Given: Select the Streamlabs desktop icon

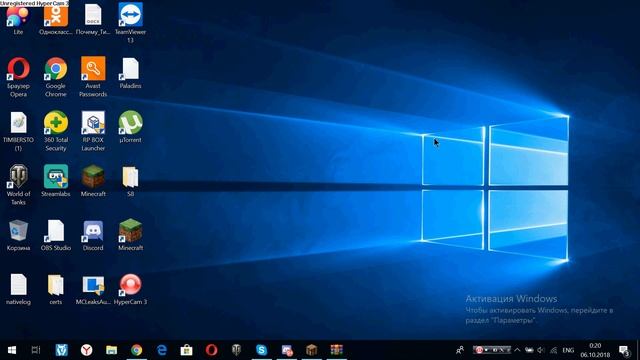Looking at the screenshot, I should coord(56,181).
